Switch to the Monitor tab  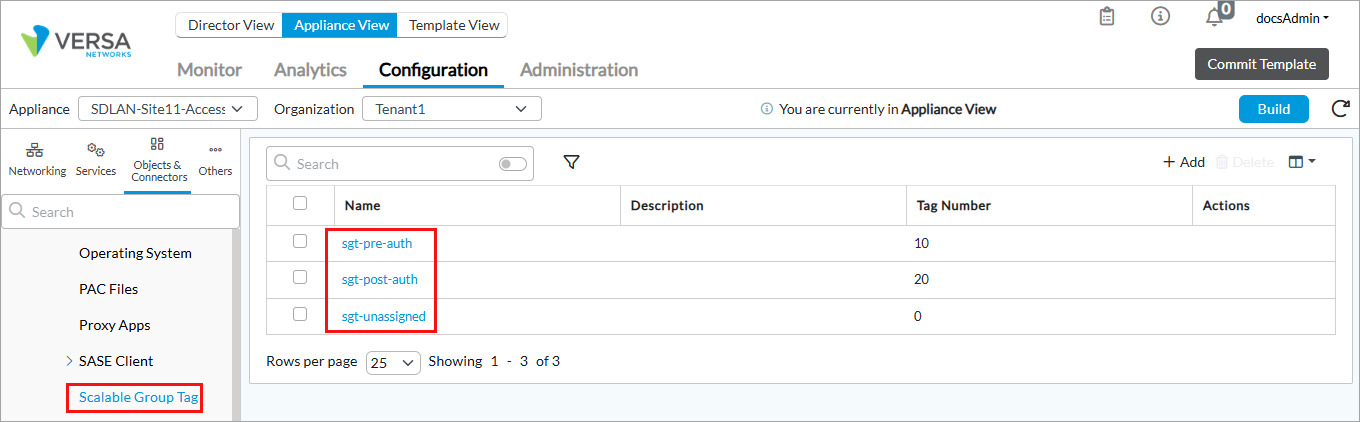point(209,70)
